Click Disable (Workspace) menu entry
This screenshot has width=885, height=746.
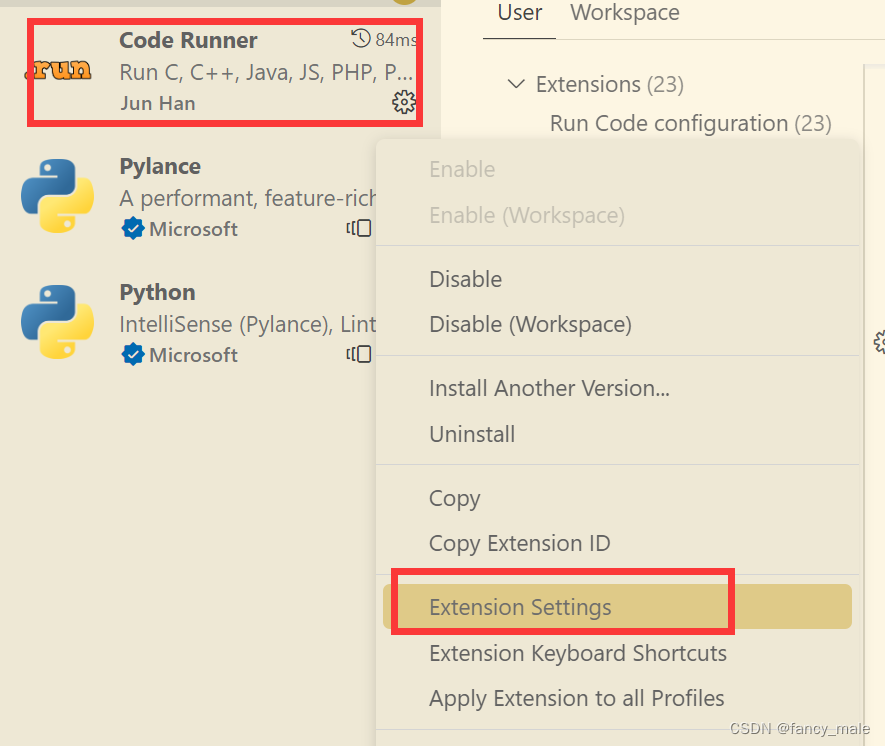(530, 324)
